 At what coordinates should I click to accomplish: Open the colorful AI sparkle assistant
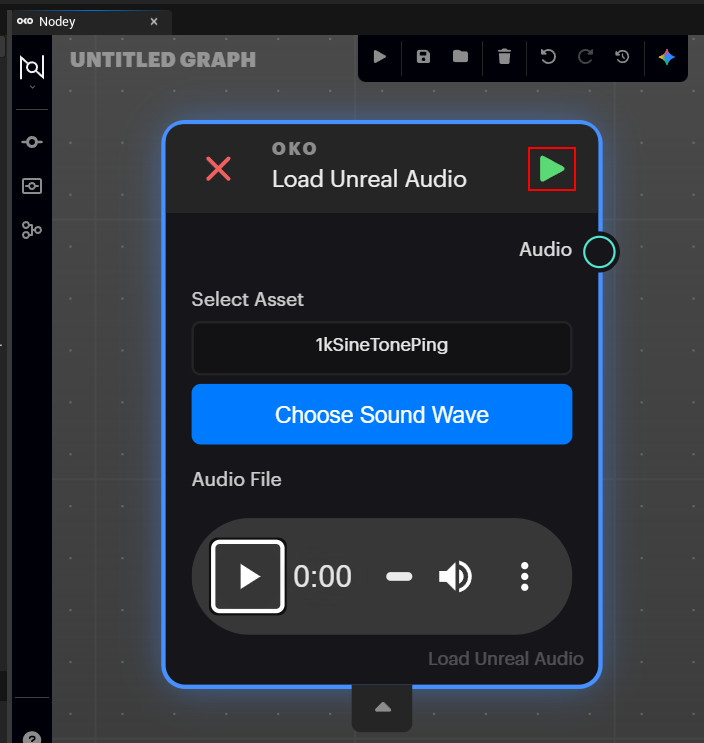pos(667,57)
